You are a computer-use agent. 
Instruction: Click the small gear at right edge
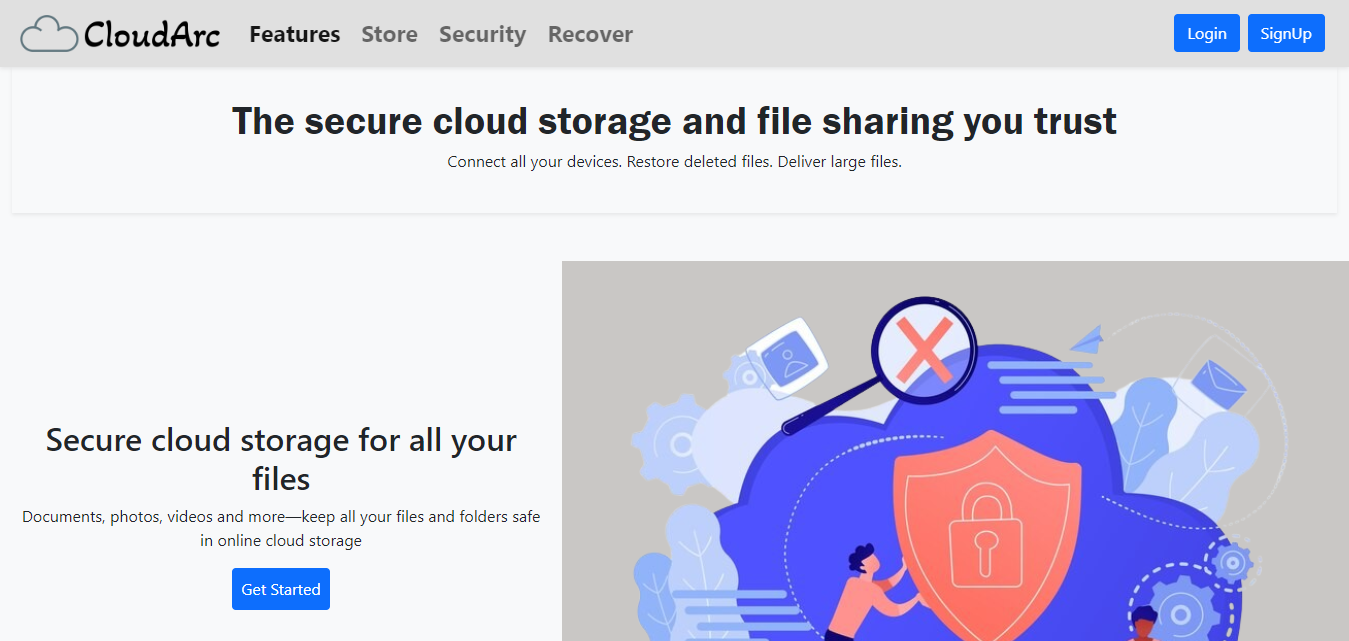click(1233, 563)
